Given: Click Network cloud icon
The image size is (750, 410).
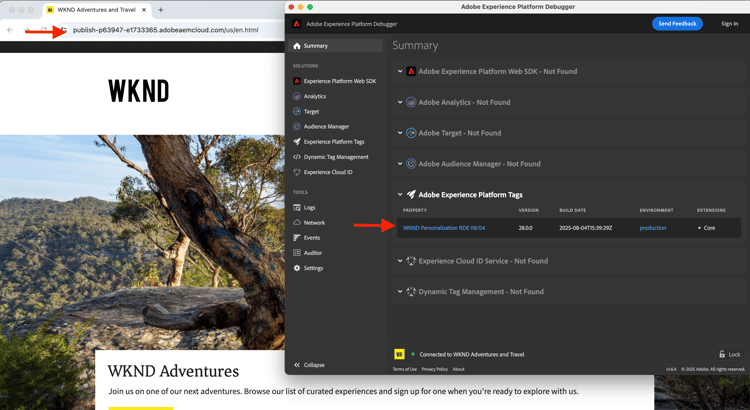Looking at the screenshot, I should [x=297, y=222].
